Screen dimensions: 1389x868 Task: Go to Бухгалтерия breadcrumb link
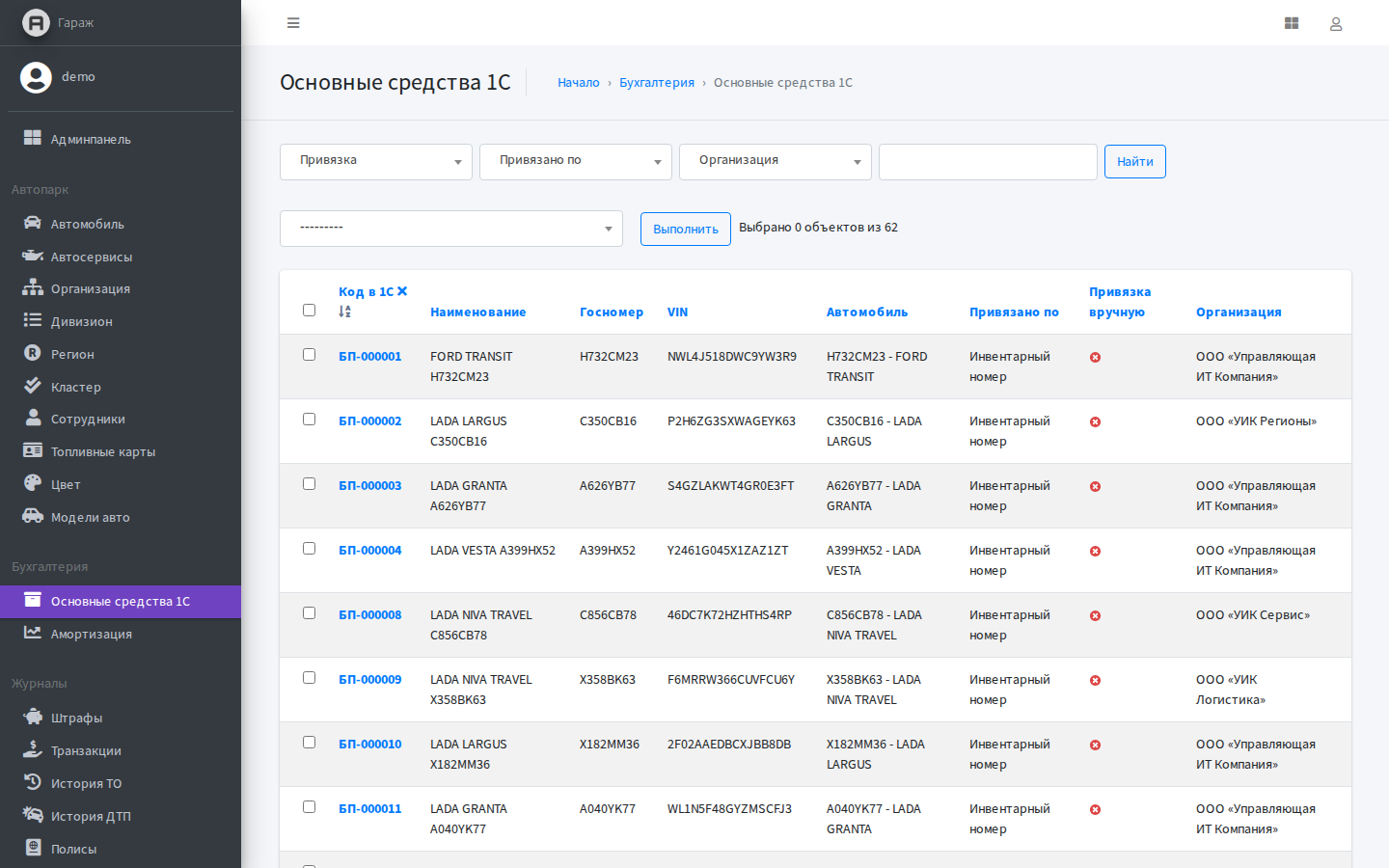pyautogui.click(x=657, y=83)
